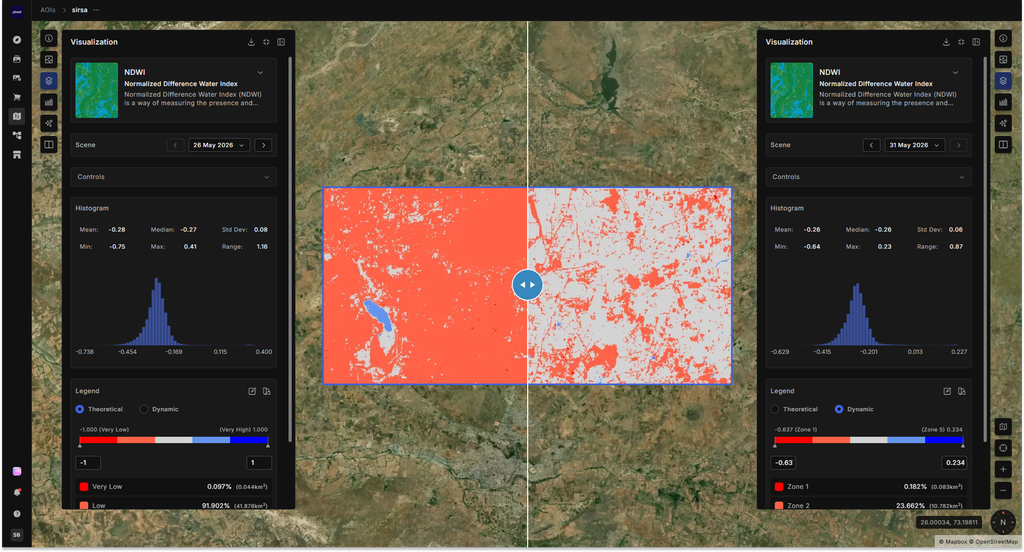Expand the Controls section in the right panel
Screen dimensions: 1024x552
869,177
